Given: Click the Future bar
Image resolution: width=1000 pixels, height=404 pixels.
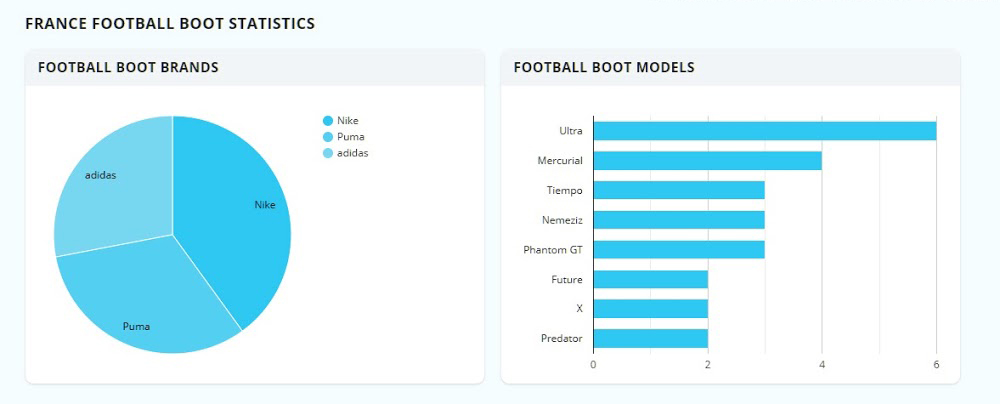Looking at the screenshot, I should [650, 279].
